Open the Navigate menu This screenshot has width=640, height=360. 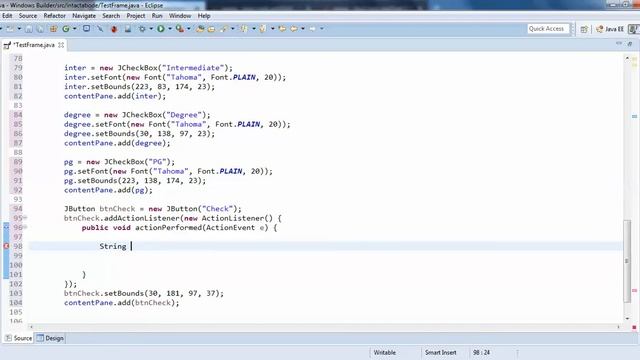84,16
